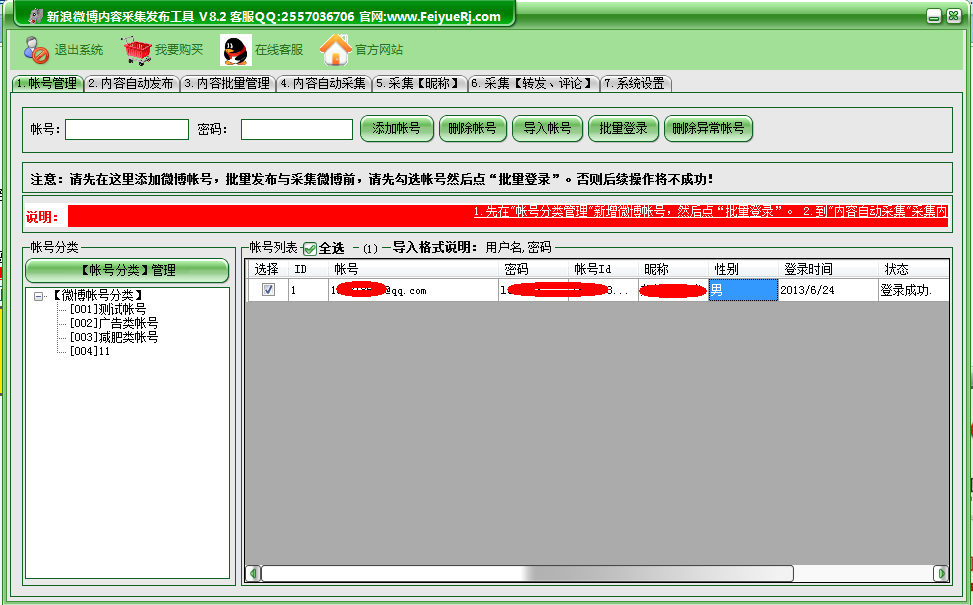Click the app icon in the title bar
Image resolution: width=973 pixels, height=605 pixels.
pos(36,16)
